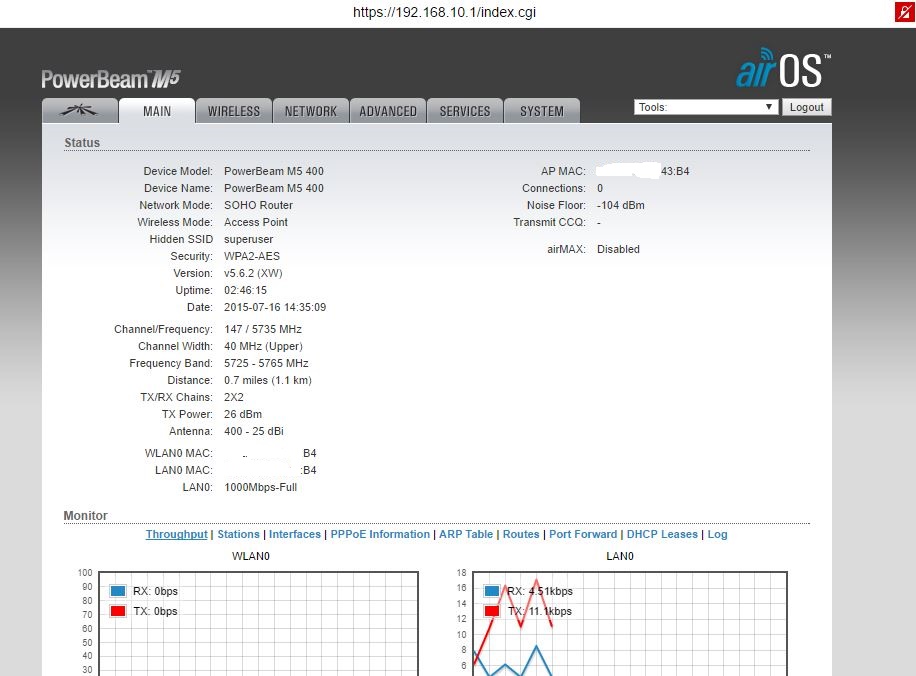Select Frequency Band value 5725 - 5765 MHz
916x676 pixels.
click(266, 363)
